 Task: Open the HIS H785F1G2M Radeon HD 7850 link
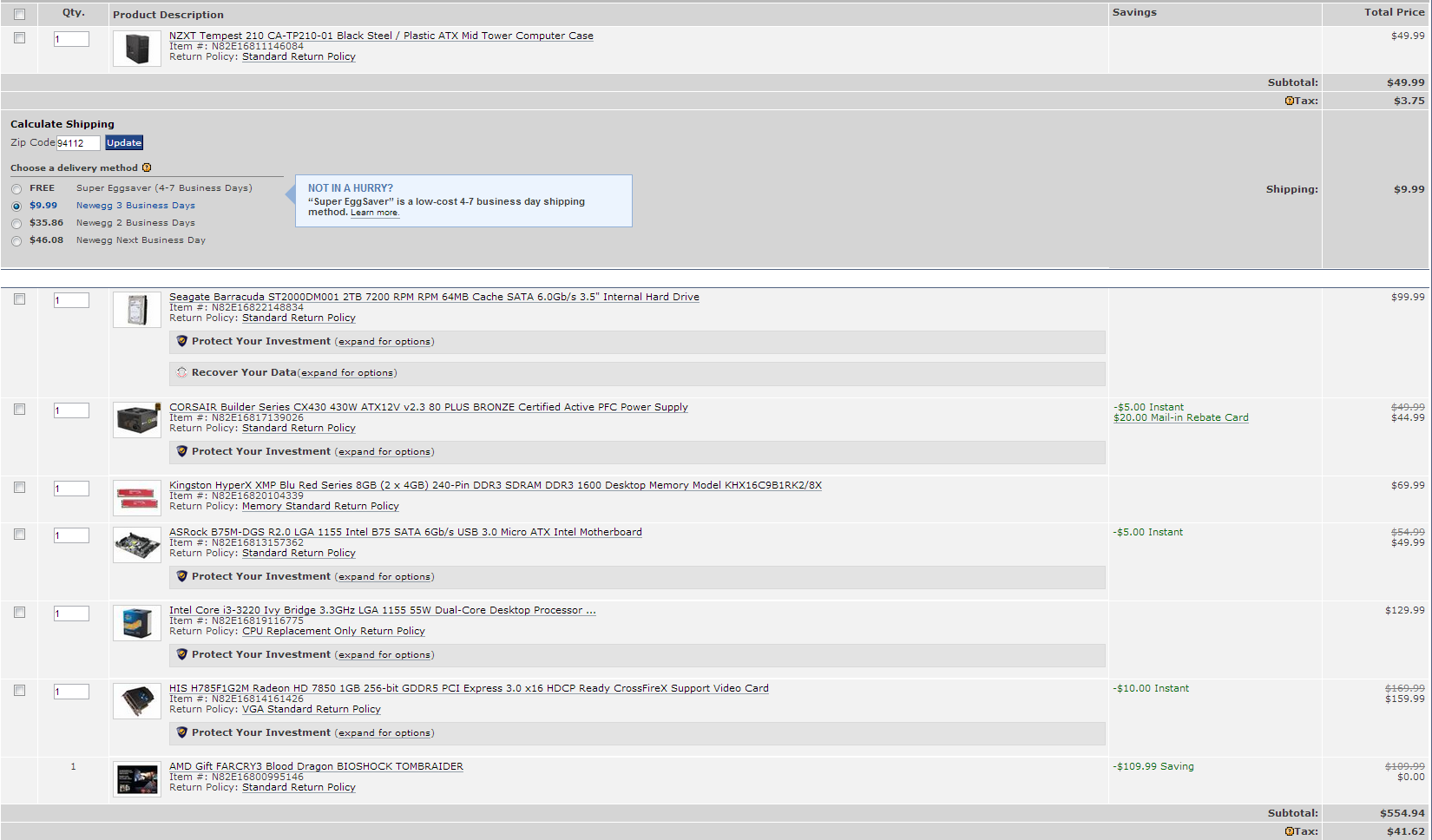tap(469, 688)
